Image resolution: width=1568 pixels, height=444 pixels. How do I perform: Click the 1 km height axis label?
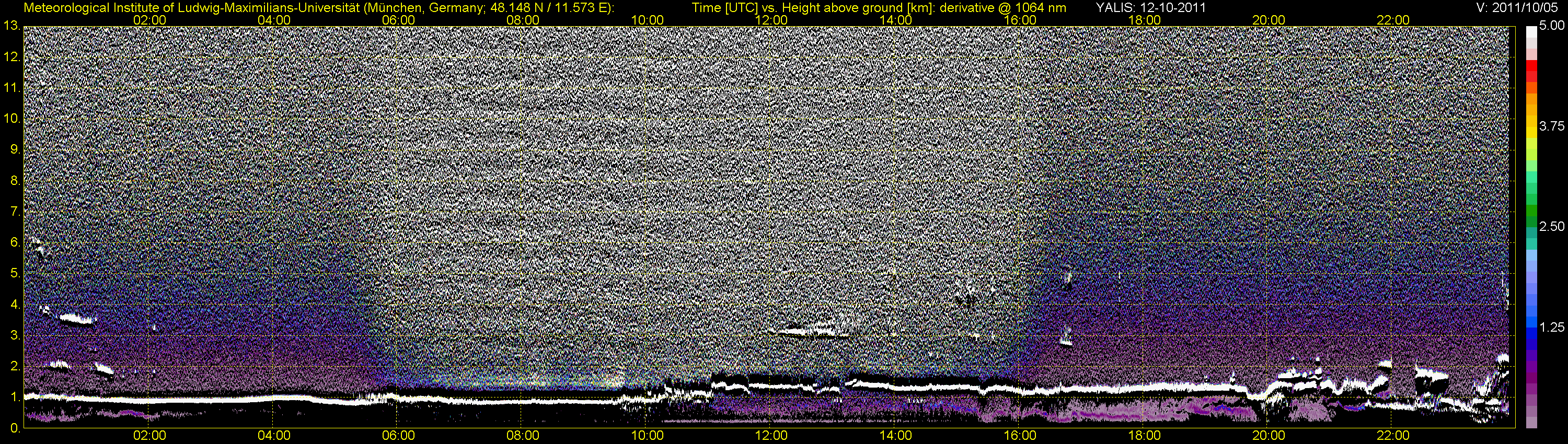(x=15, y=397)
